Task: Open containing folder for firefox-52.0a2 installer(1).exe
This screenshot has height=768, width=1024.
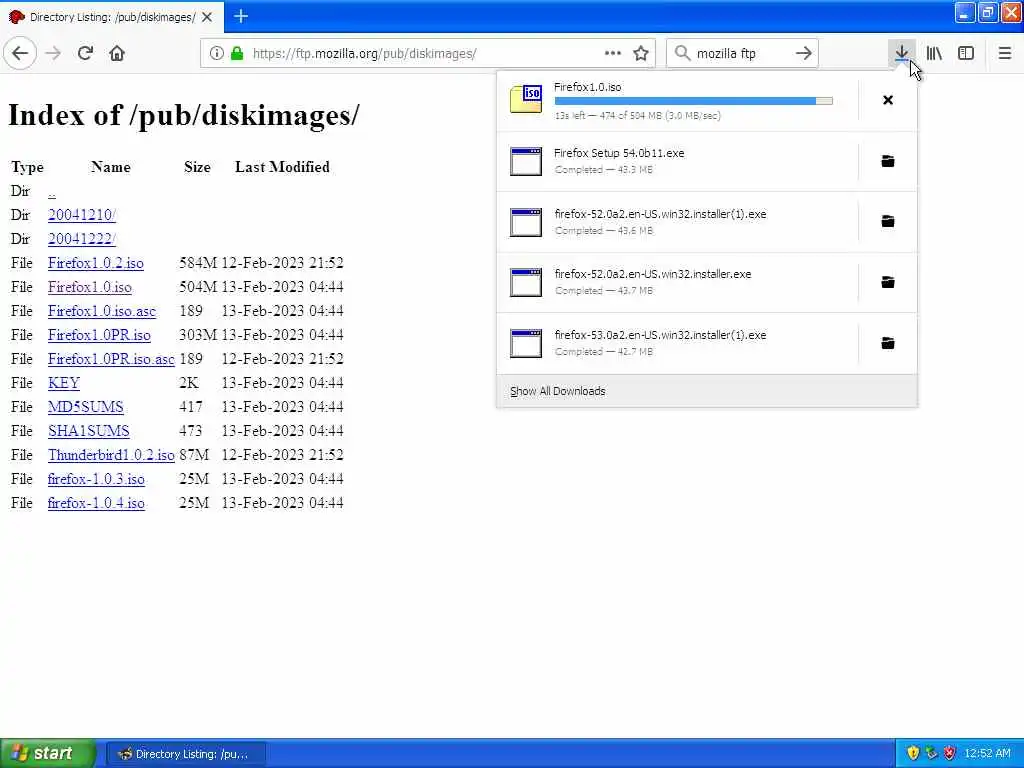Action: (888, 221)
